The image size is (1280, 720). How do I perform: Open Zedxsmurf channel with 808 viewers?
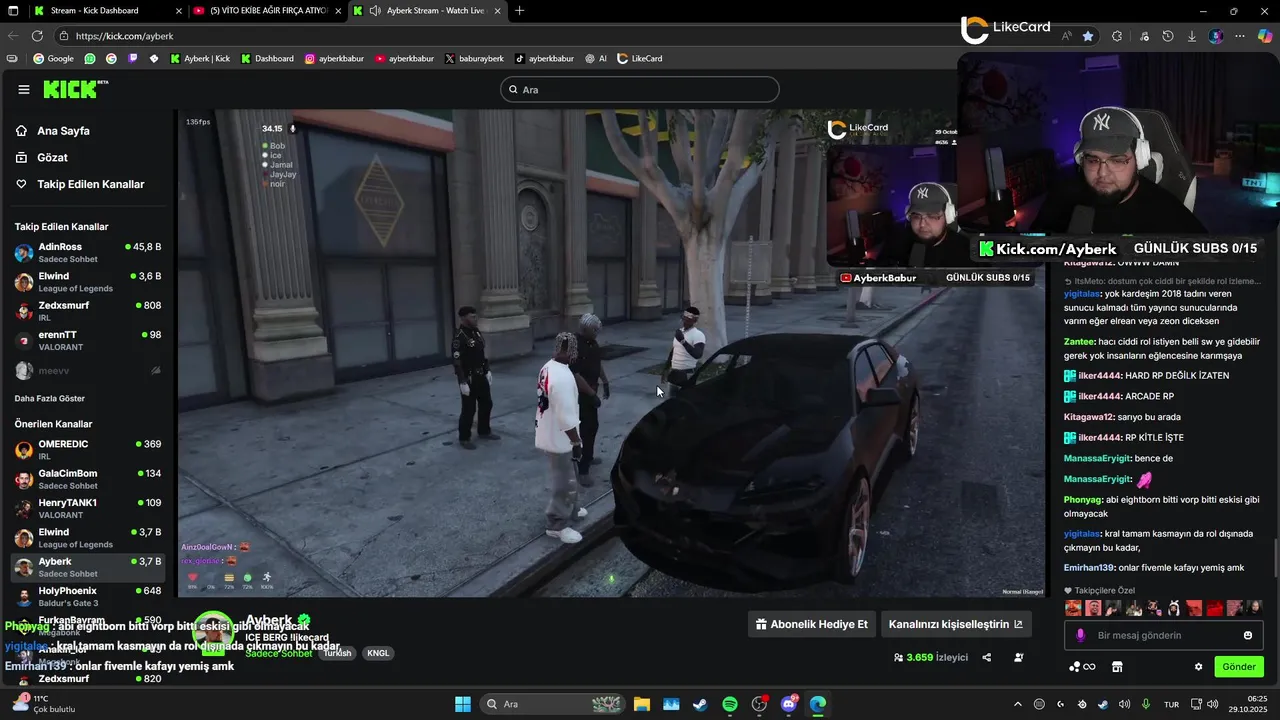(88, 311)
